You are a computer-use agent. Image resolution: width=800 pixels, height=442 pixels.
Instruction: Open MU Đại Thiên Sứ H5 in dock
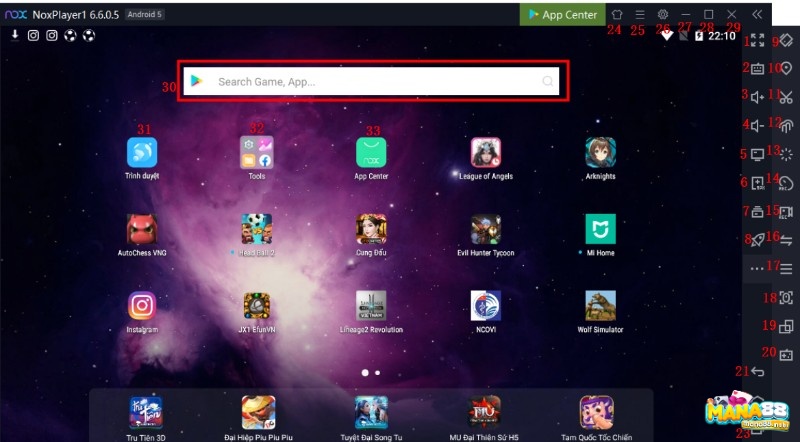tap(484, 418)
